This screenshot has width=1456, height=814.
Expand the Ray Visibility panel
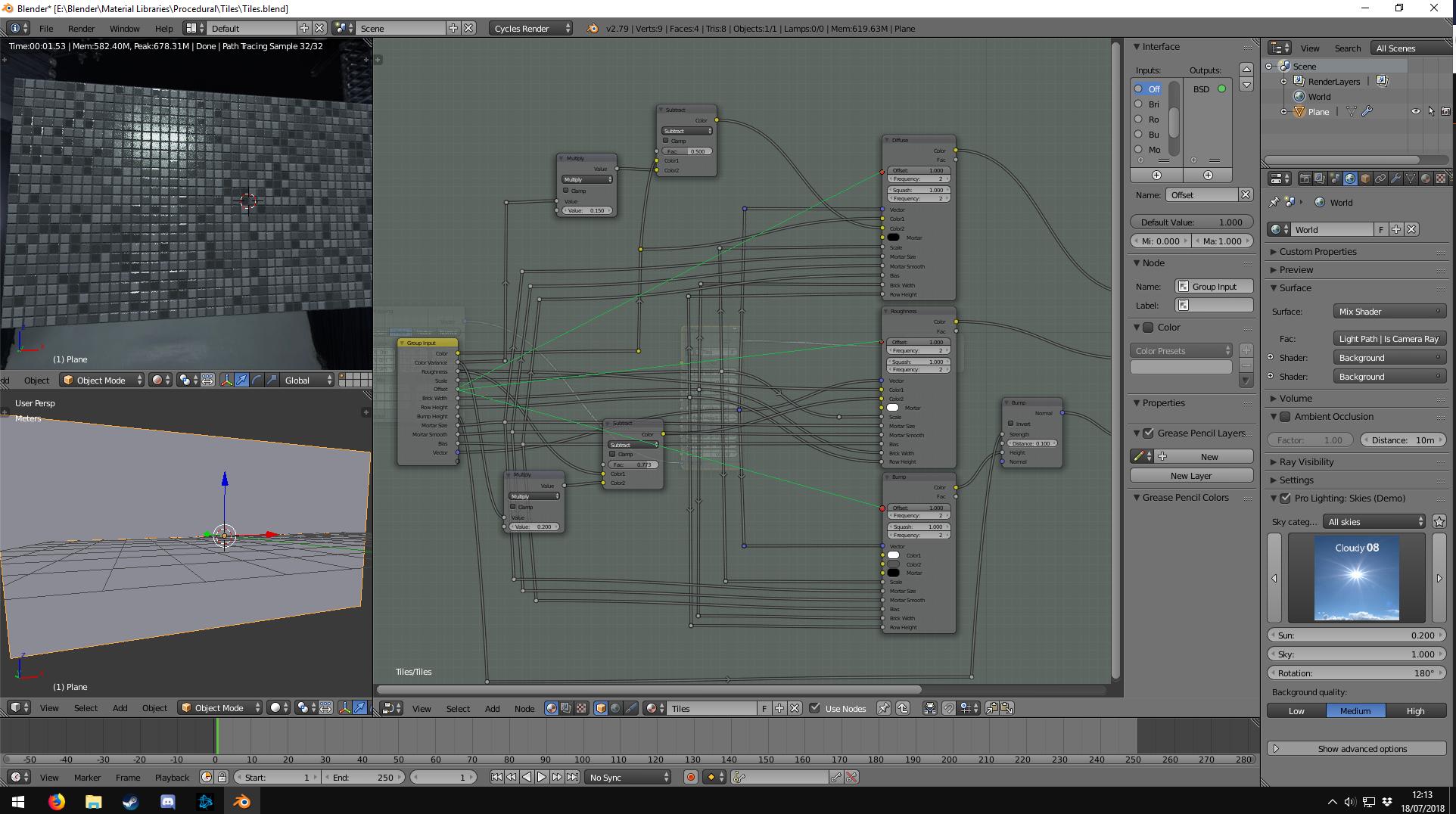tap(1306, 461)
